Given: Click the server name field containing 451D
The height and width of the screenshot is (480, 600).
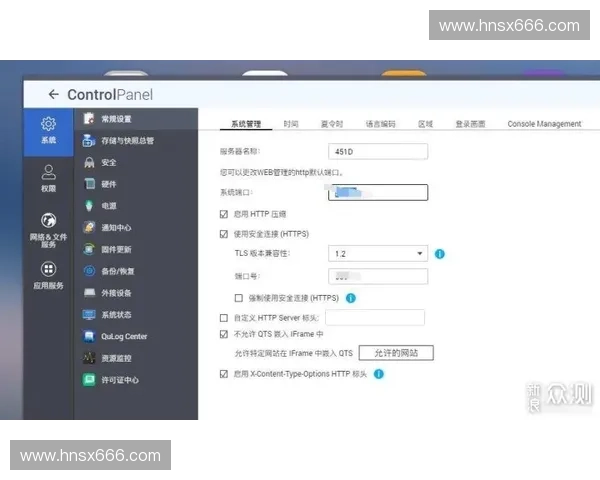Looking at the screenshot, I should (x=378, y=152).
